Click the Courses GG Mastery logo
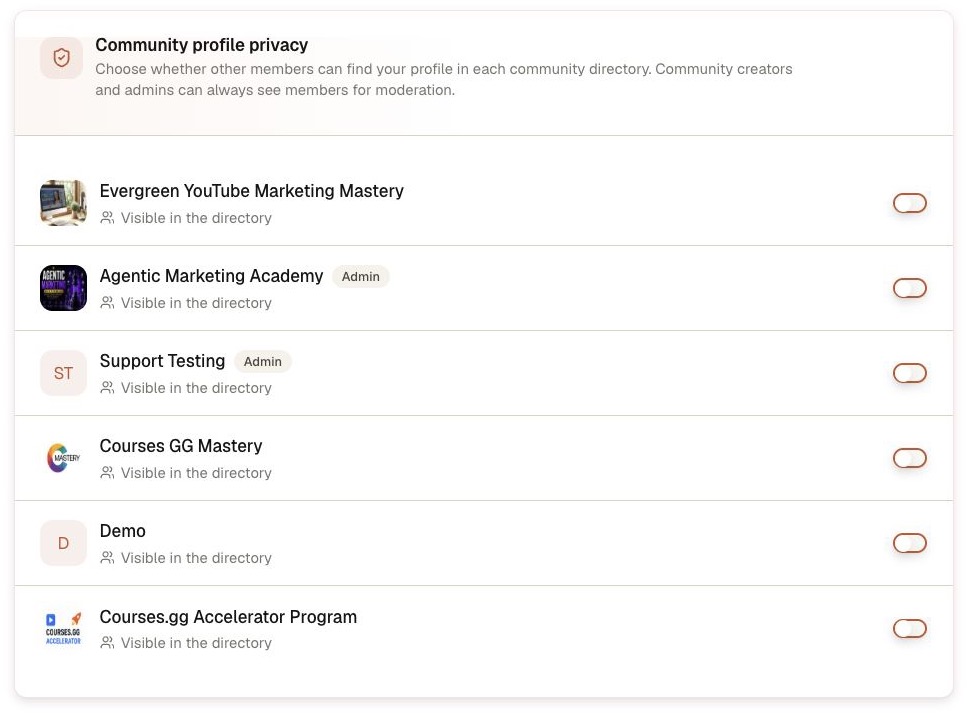Screen dimensions: 970x720 pos(63,458)
